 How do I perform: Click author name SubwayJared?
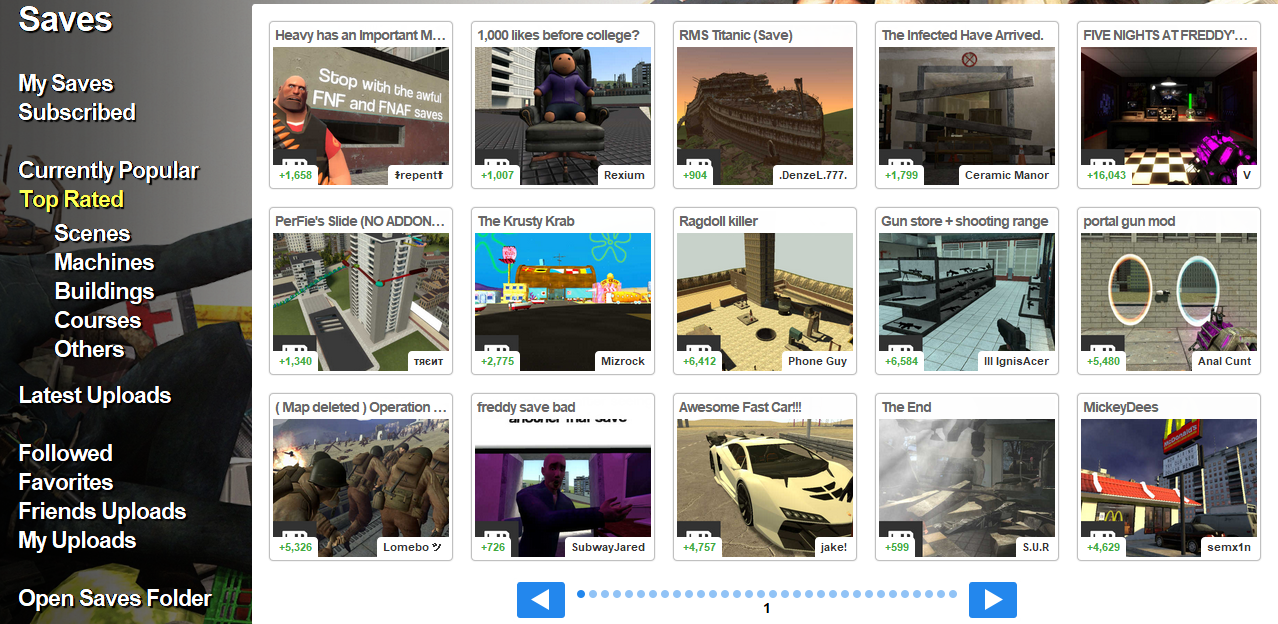pyautogui.click(x=608, y=547)
